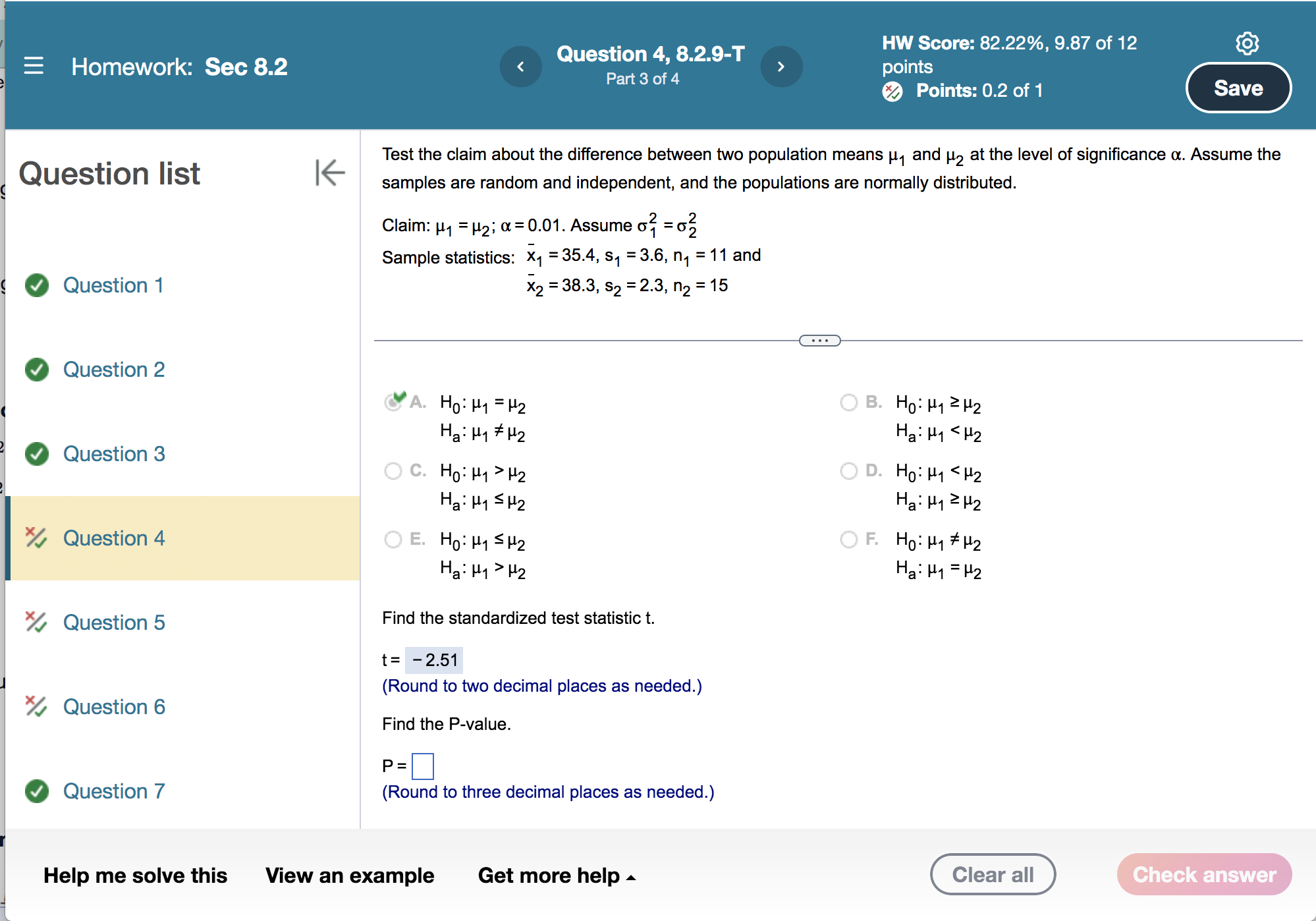This screenshot has height=921, width=1316.
Task: Open settings gear icon
Action: [1247, 43]
